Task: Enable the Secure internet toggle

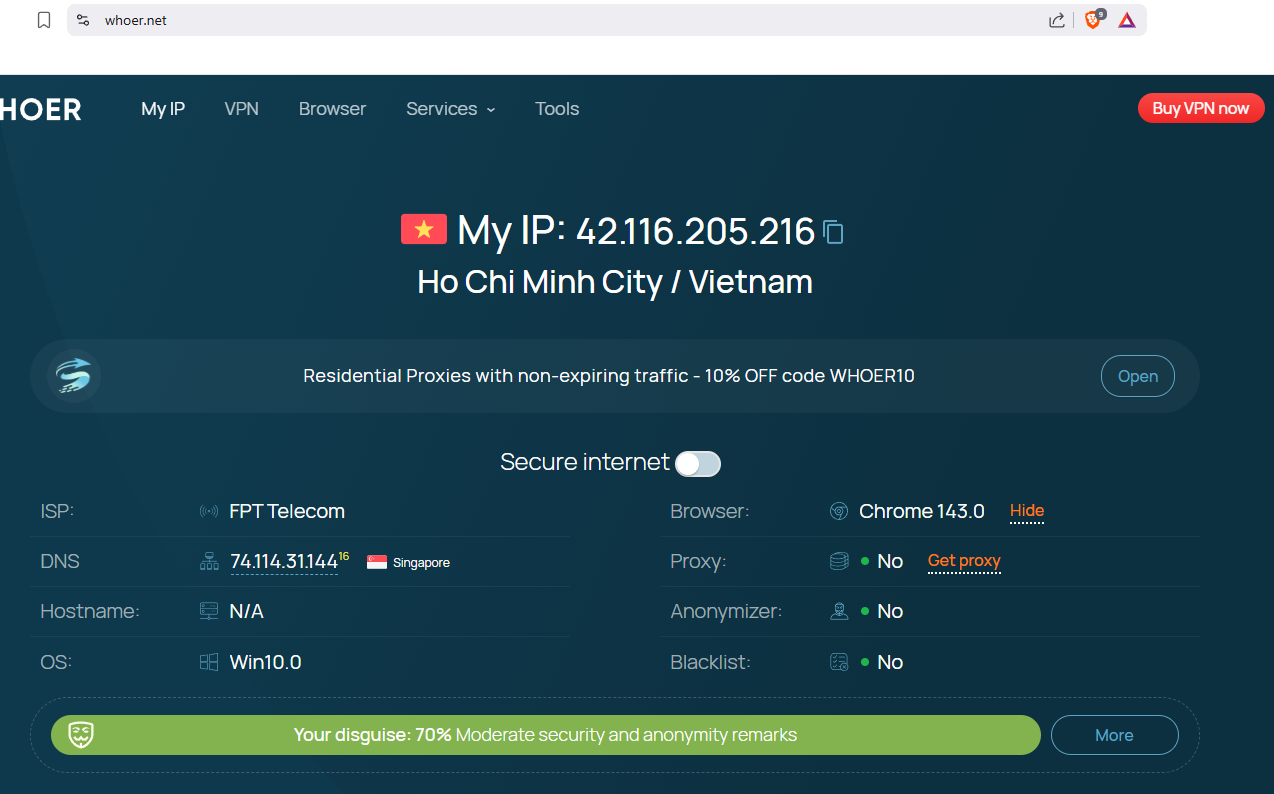Action: pos(697,463)
